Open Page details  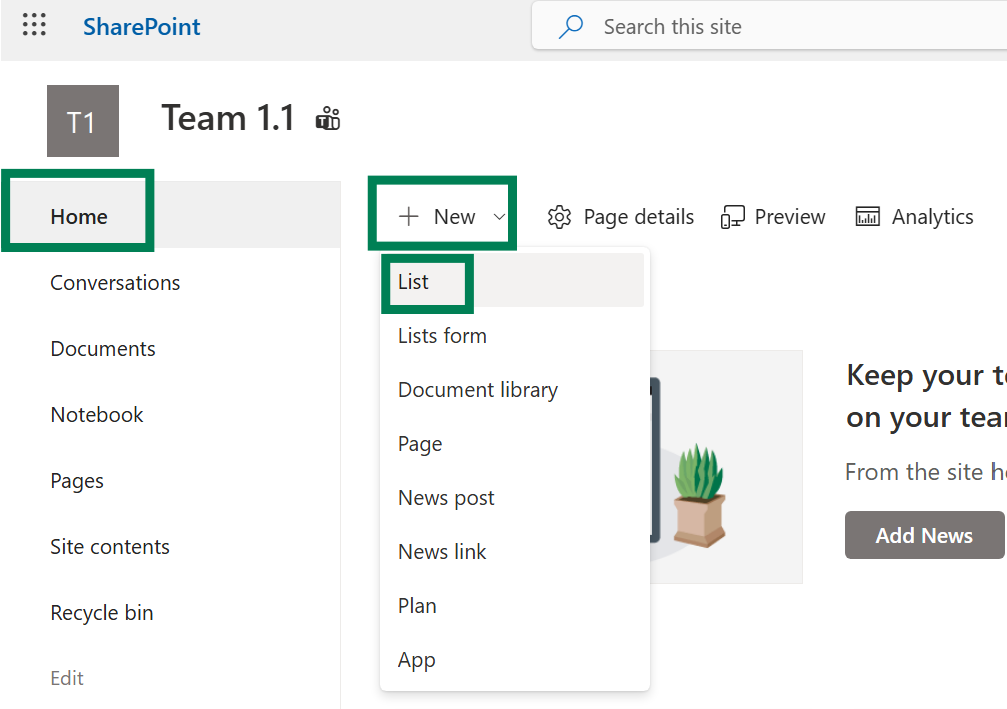[638, 217]
